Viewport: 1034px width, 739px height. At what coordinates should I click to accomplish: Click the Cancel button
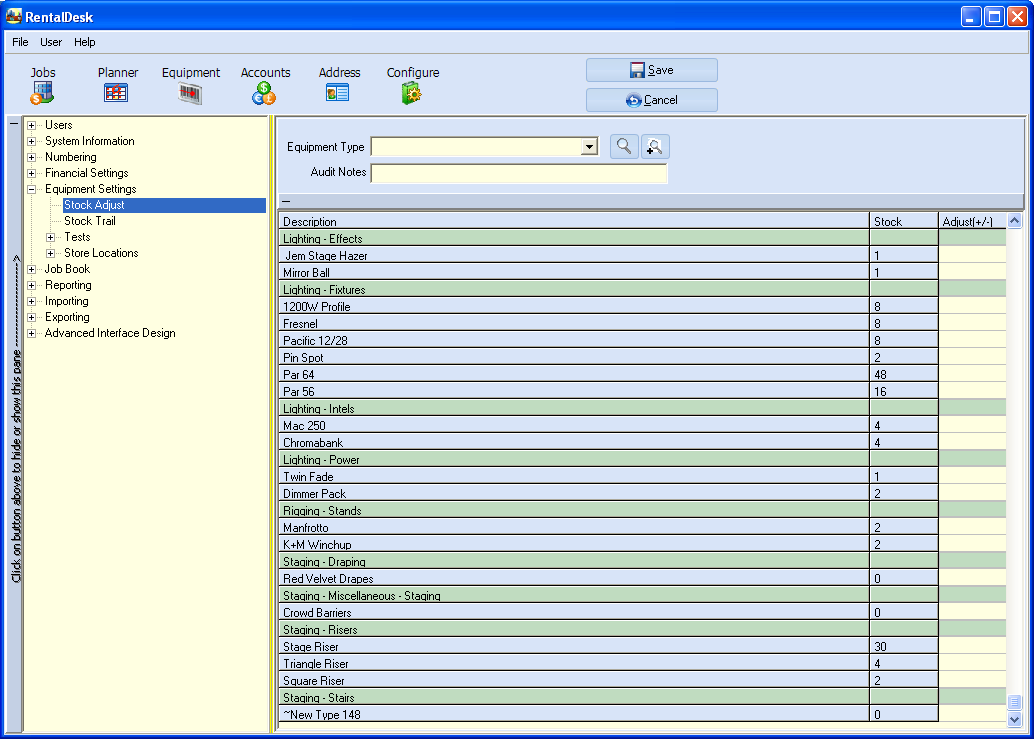tap(652, 100)
